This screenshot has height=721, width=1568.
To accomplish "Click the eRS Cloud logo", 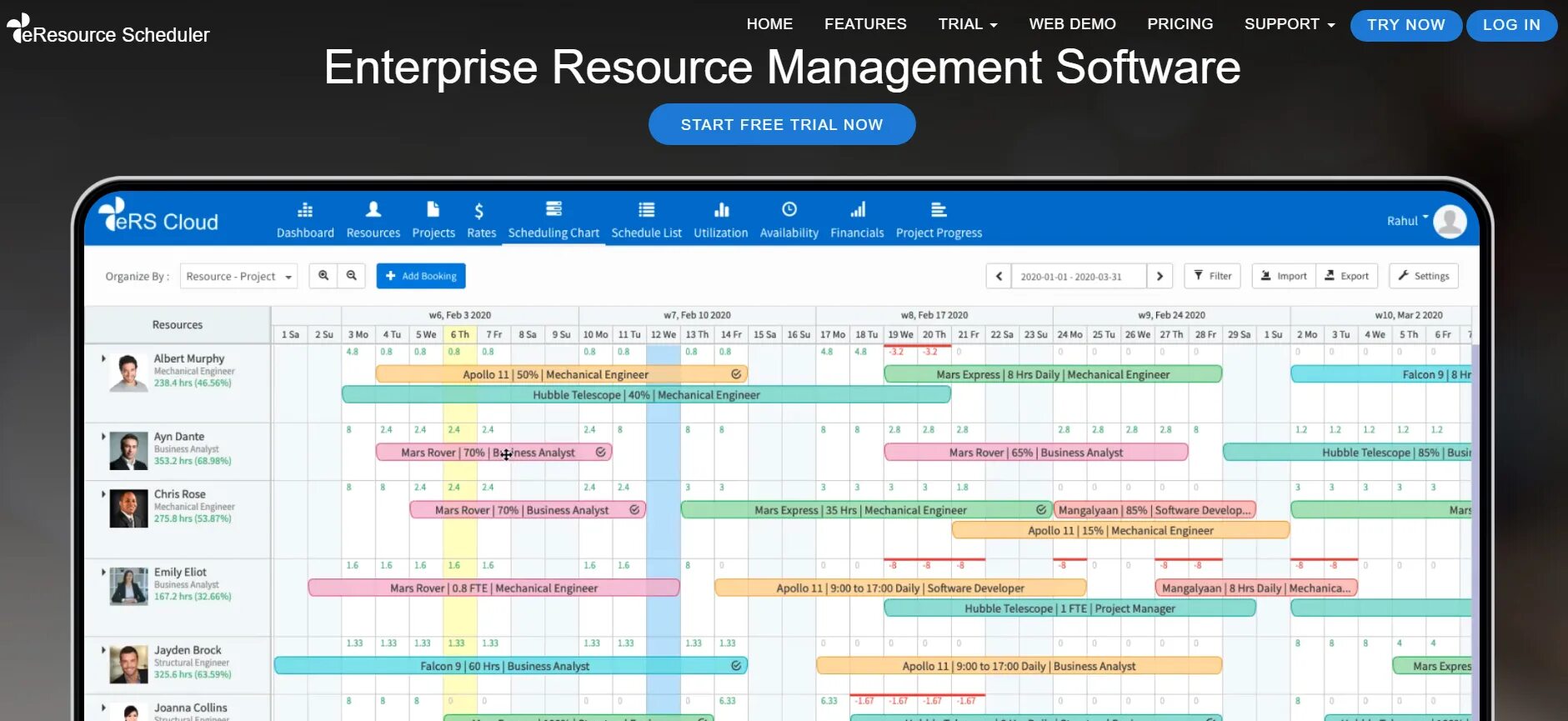I will 158,217.
